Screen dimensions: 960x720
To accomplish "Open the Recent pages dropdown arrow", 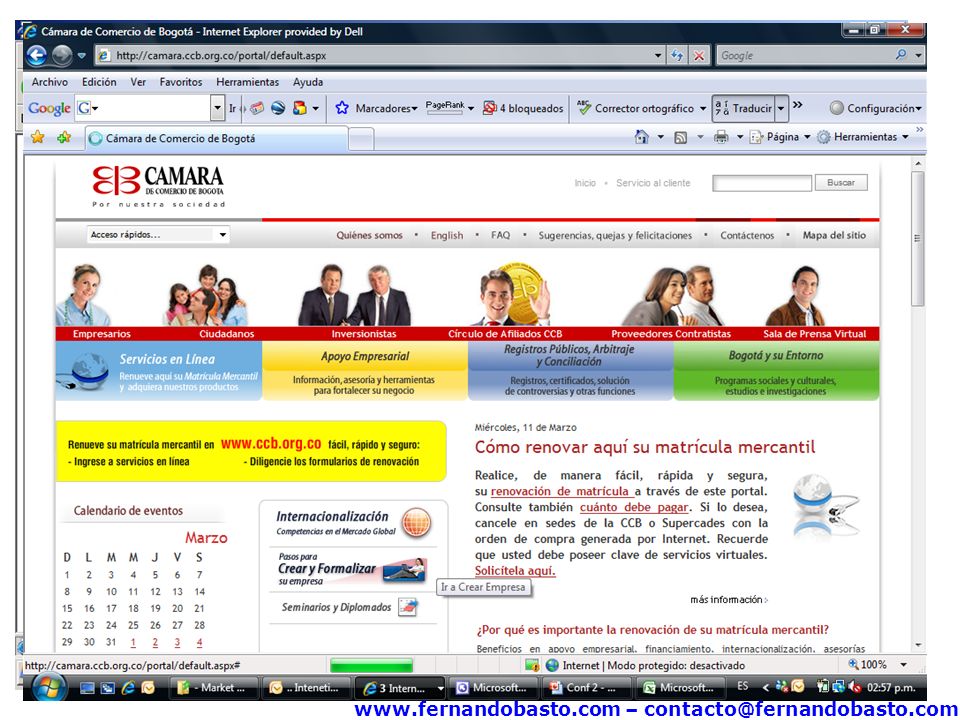I will pos(81,56).
